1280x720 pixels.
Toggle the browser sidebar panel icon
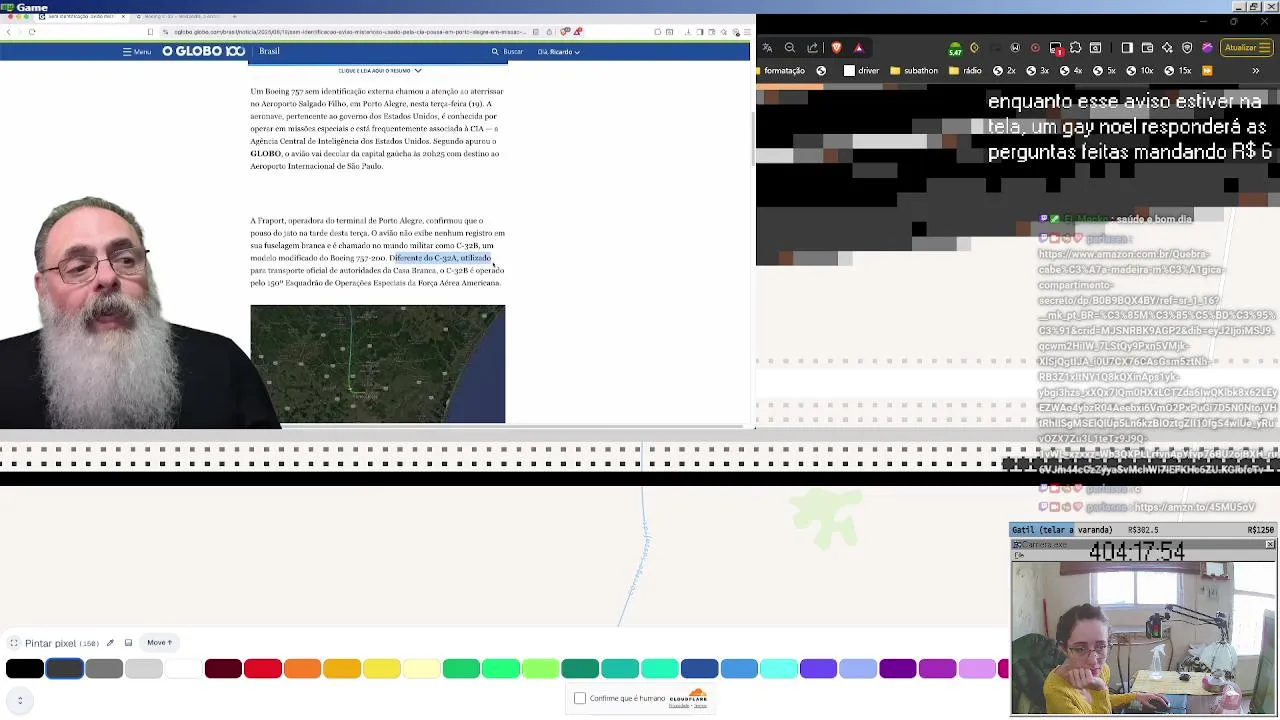[1127, 47]
